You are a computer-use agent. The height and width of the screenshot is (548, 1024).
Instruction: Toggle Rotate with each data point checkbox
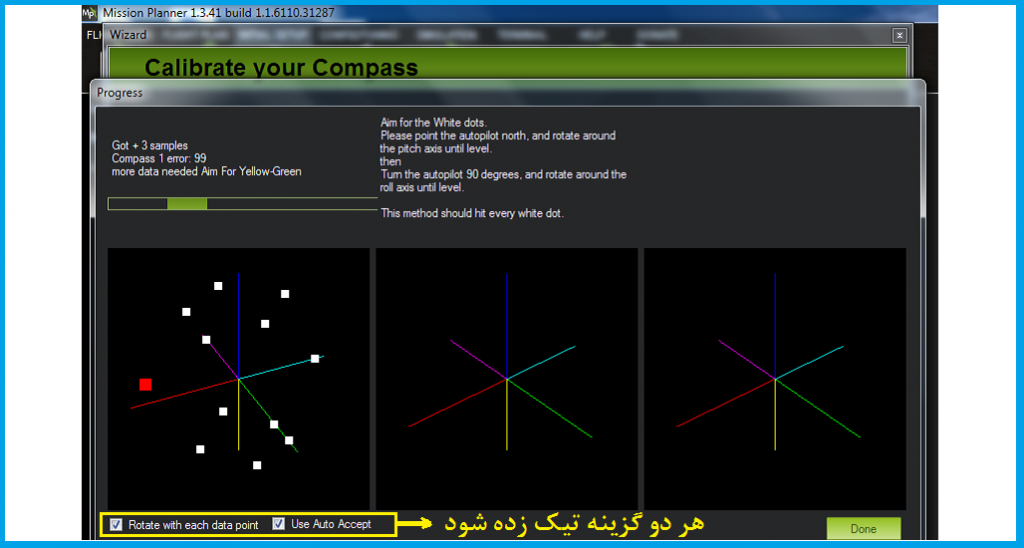(117, 525)
